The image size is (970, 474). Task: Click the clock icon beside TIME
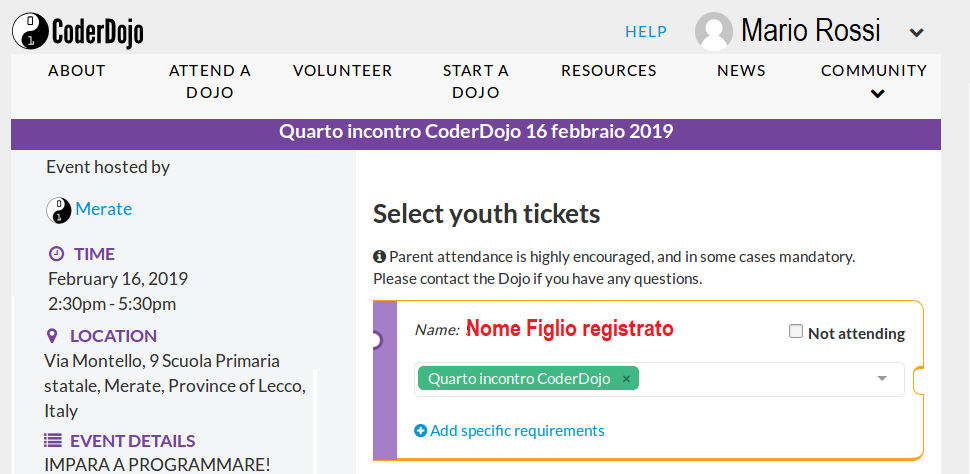pyautogui.click(x=56, y=254)
